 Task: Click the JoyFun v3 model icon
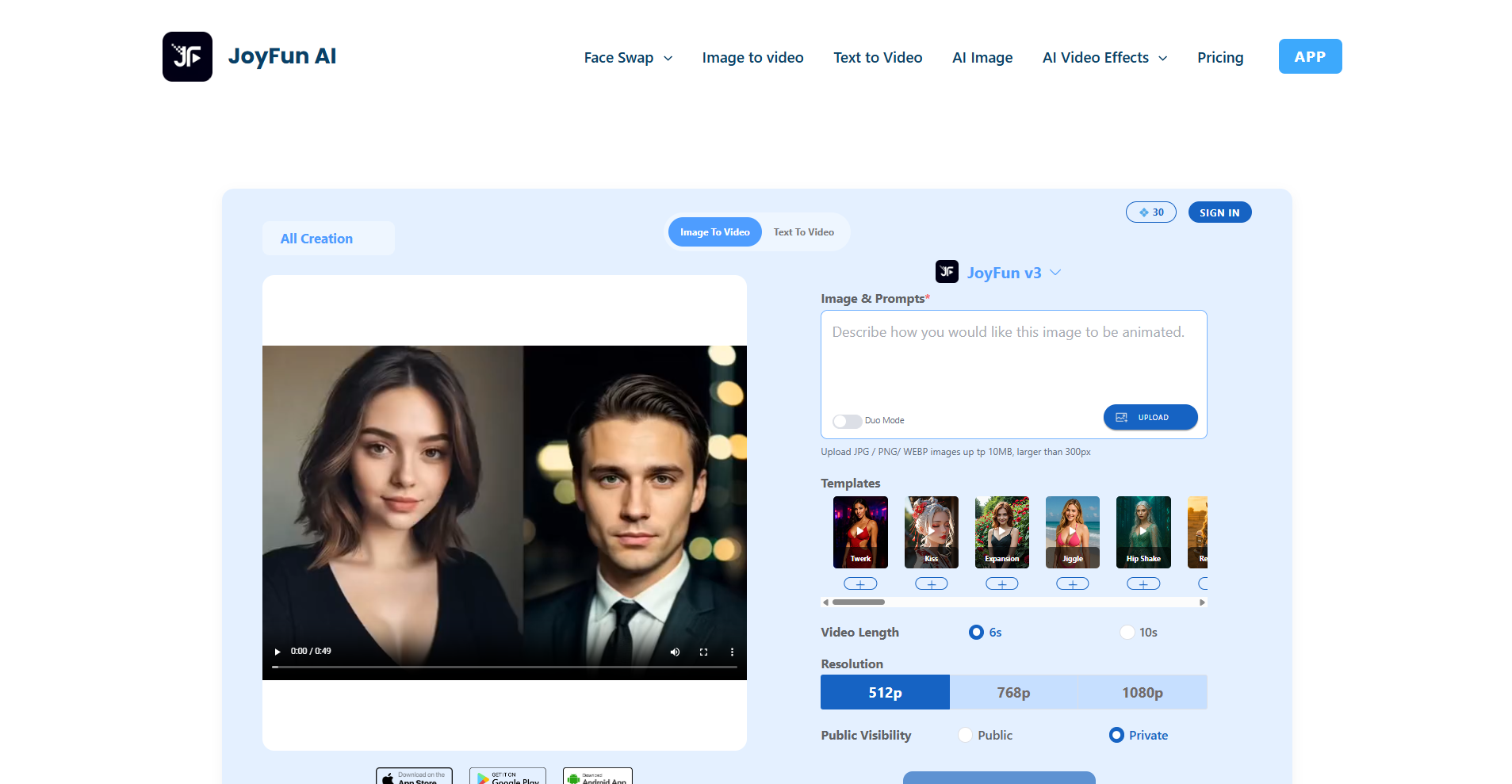(947, 272)
